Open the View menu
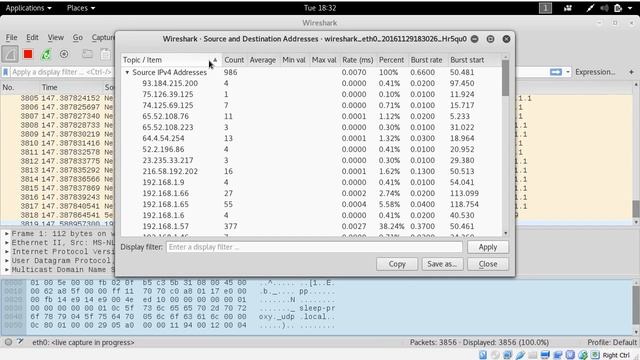 (56, 38)
